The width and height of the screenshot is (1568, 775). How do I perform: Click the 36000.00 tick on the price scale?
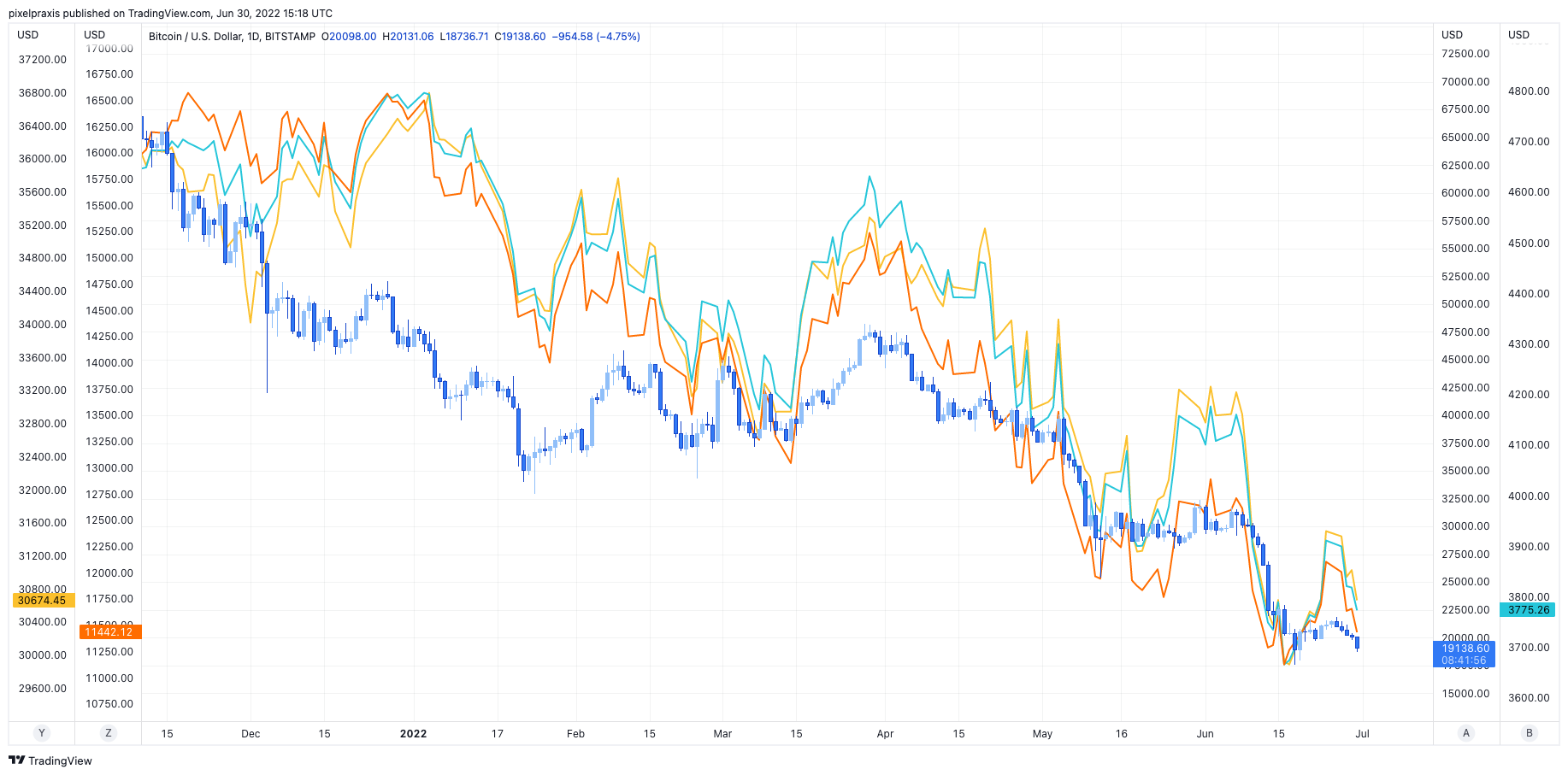[43, 159]
